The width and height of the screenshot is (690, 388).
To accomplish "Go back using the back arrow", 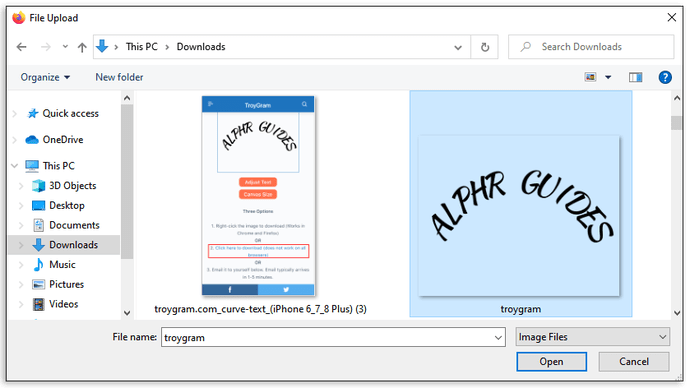I will point(21,47).
